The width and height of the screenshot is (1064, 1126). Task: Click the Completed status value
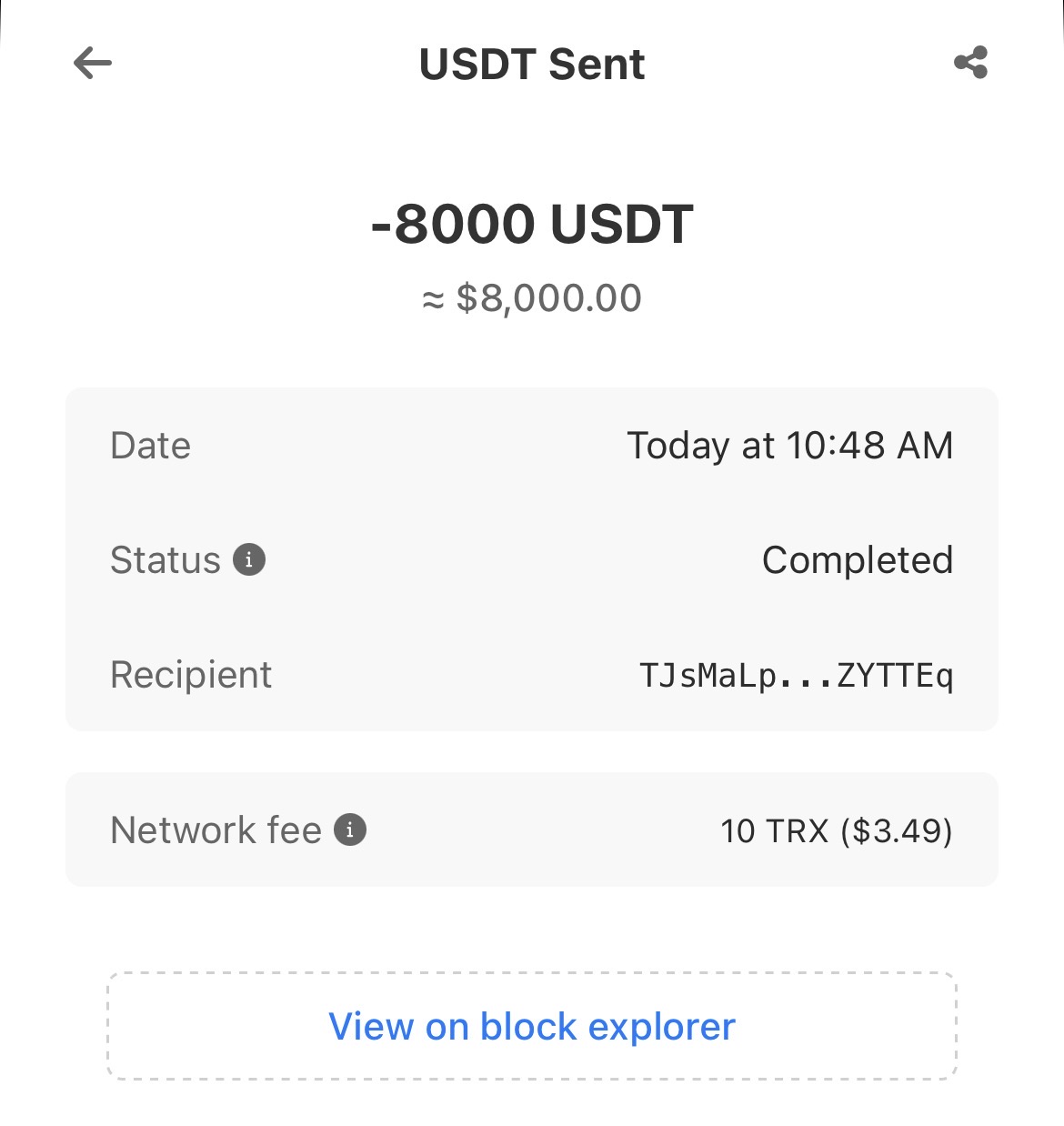coord(857,560)
